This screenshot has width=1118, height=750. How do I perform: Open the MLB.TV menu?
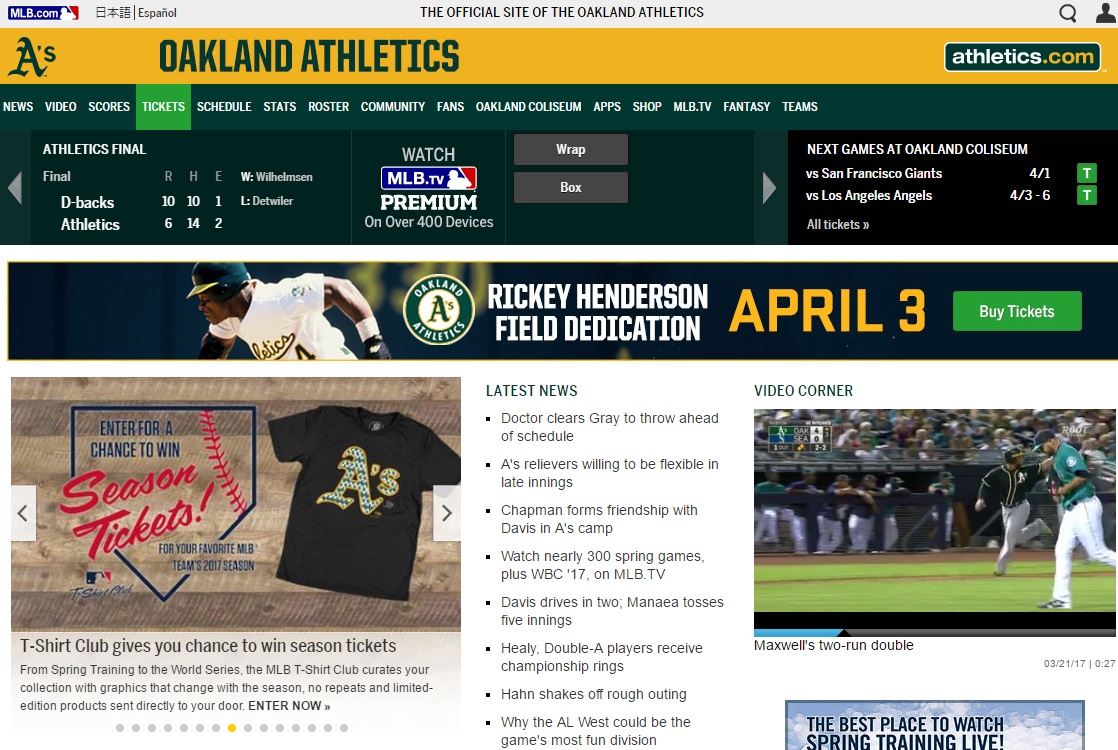692,107
